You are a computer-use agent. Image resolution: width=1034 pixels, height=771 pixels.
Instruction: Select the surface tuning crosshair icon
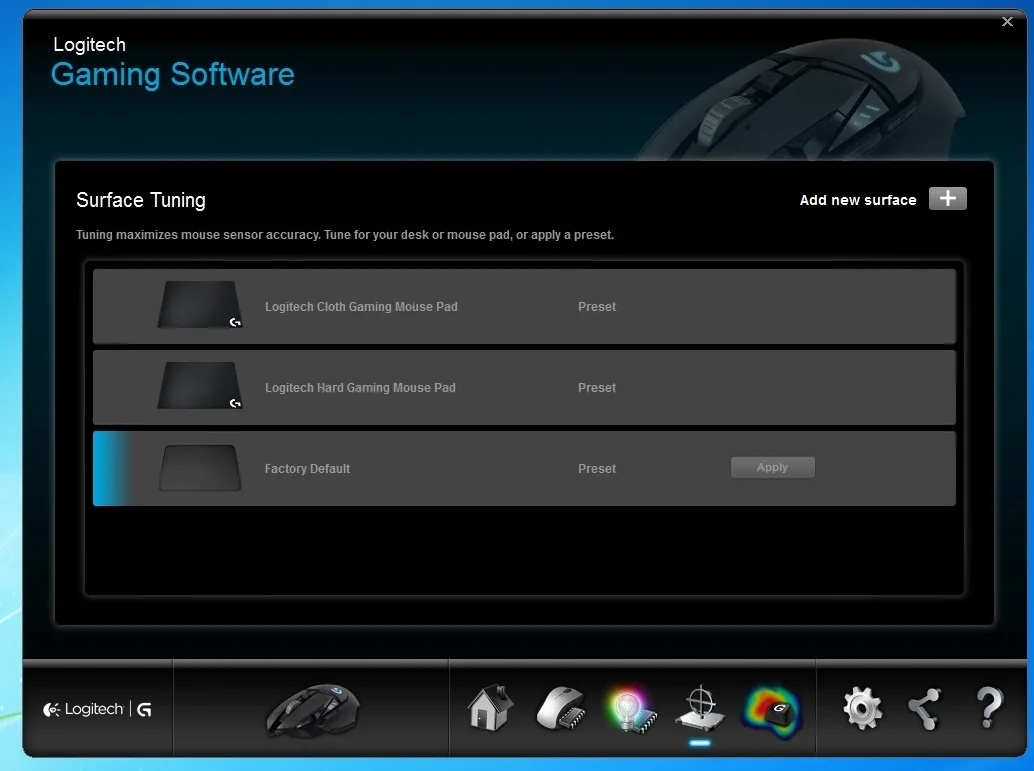click(x=700, y=708)
